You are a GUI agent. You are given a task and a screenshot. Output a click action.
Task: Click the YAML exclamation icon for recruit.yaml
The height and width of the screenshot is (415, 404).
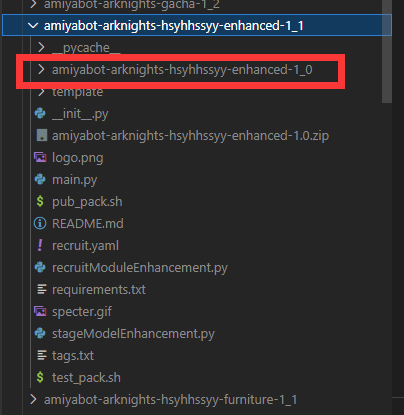[40, 245]
